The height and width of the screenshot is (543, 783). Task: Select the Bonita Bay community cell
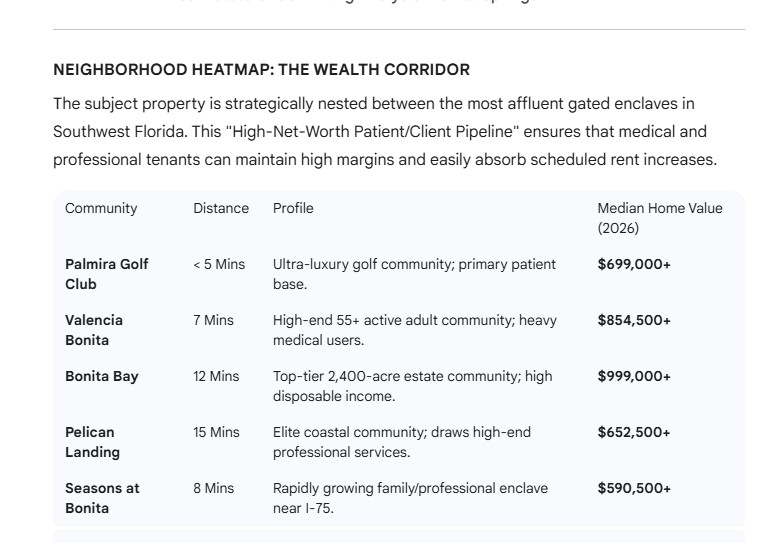click(x=102, y=376)
